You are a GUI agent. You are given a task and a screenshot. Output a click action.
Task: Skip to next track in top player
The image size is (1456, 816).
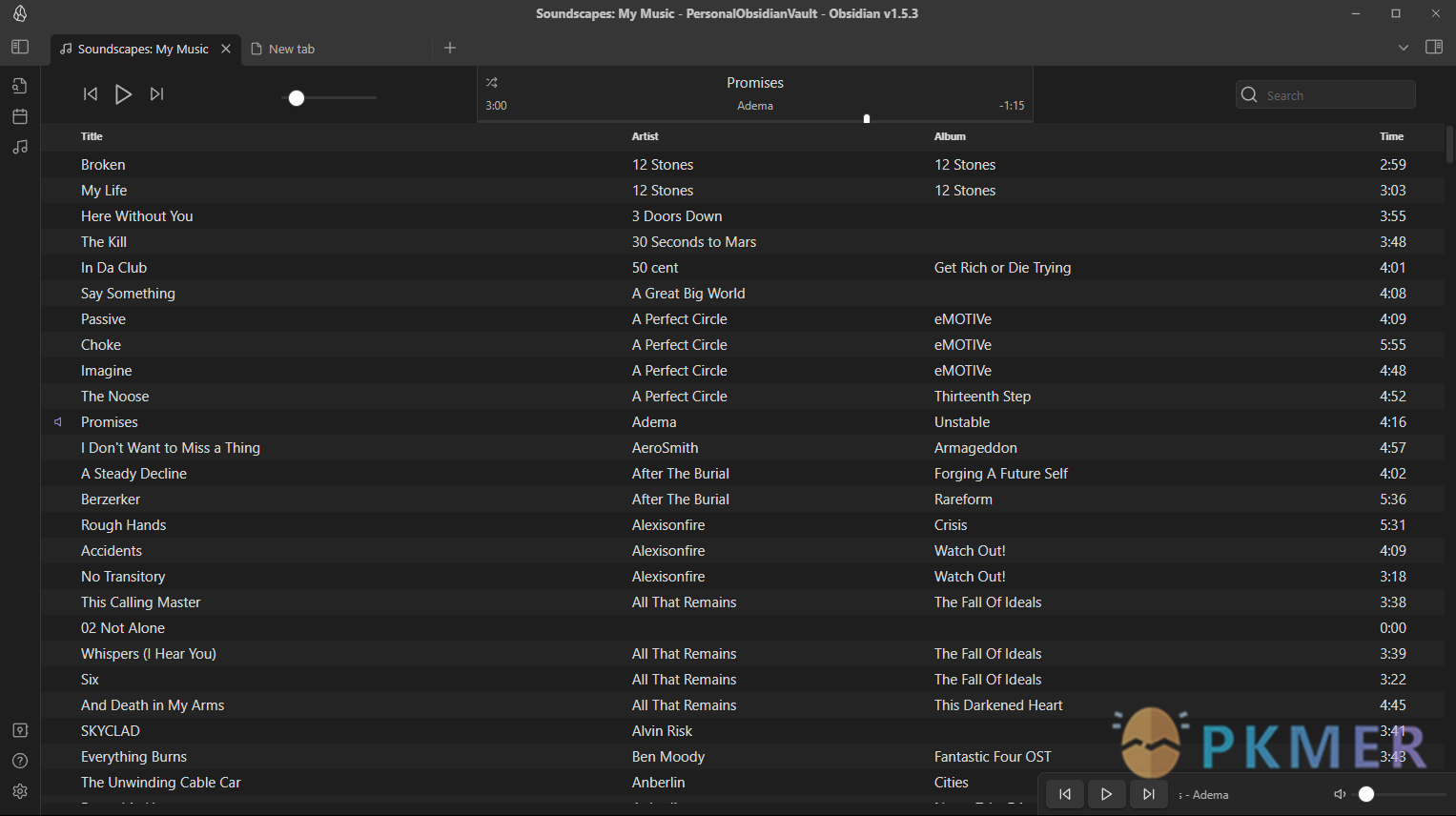pos(157,94)
